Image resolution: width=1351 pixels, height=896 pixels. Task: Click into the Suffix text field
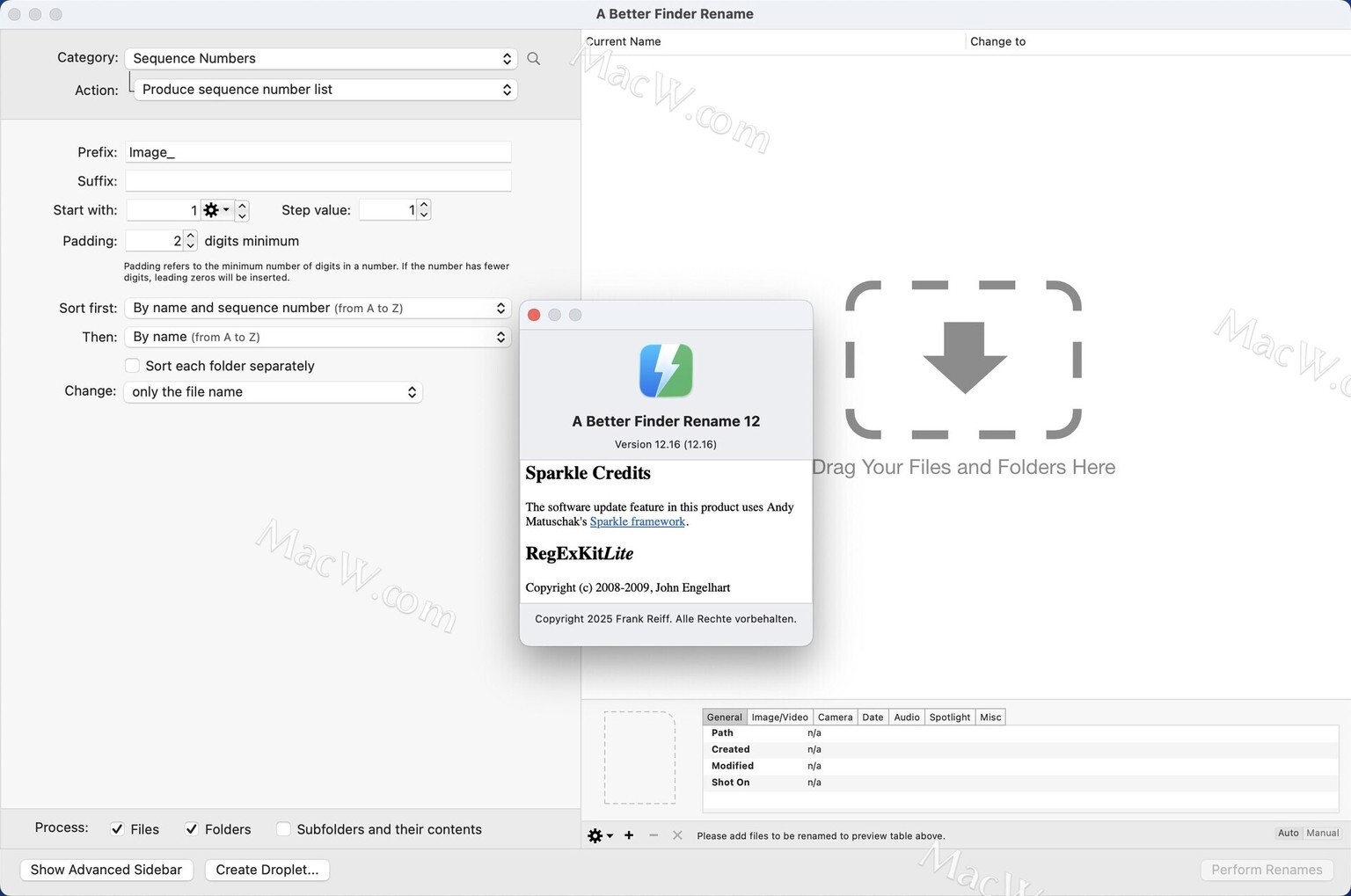click(318, 181)
